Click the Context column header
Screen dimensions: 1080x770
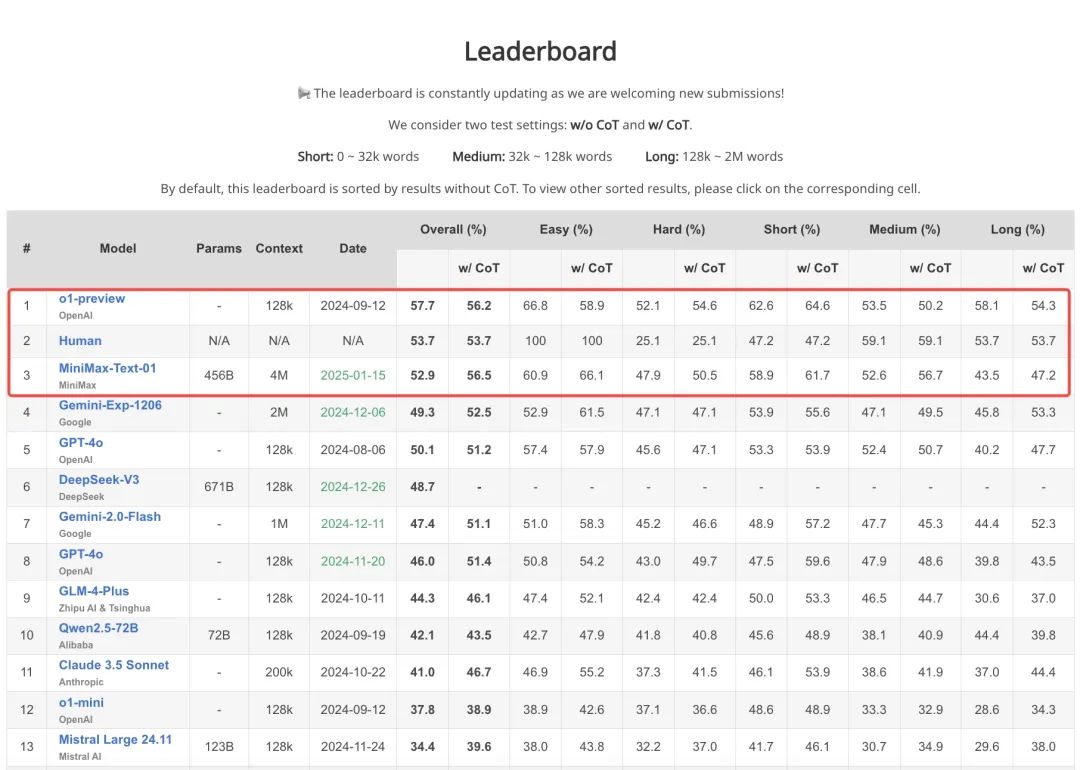(279, 249)
